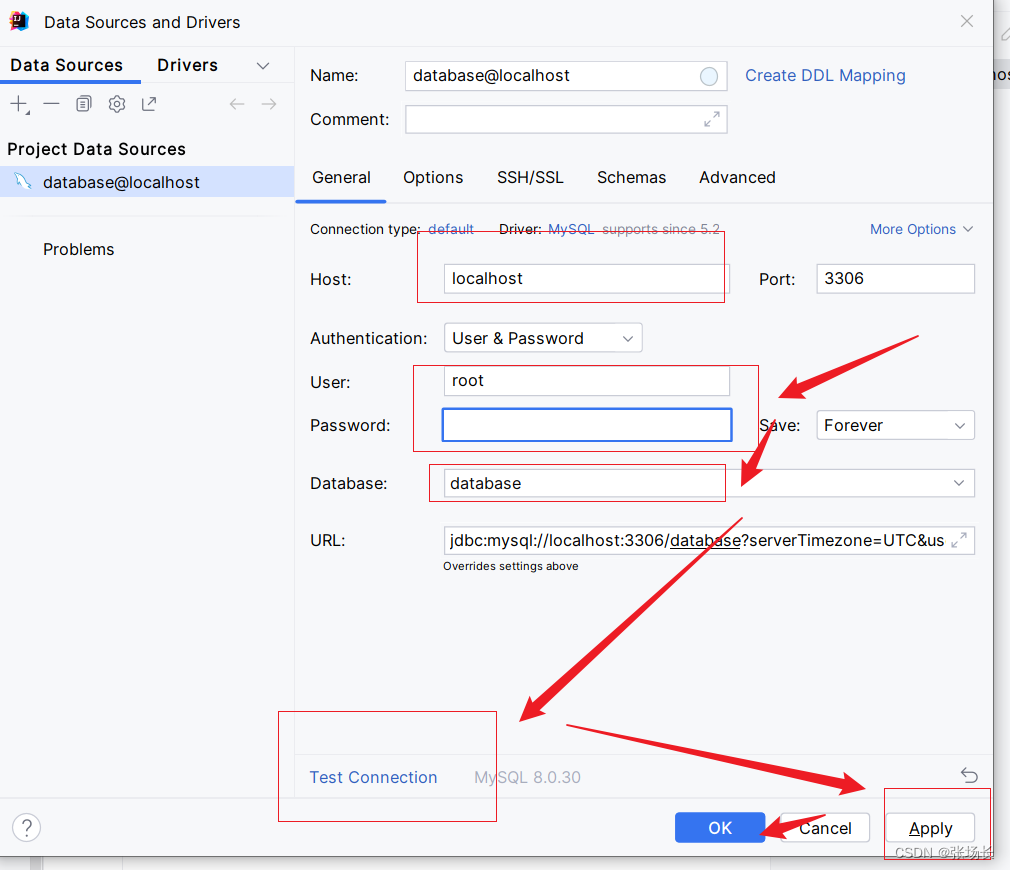This screenshot has width=1010, height=870.
Task: Open the Problems entry in left panel
Action: coord(79,249)
